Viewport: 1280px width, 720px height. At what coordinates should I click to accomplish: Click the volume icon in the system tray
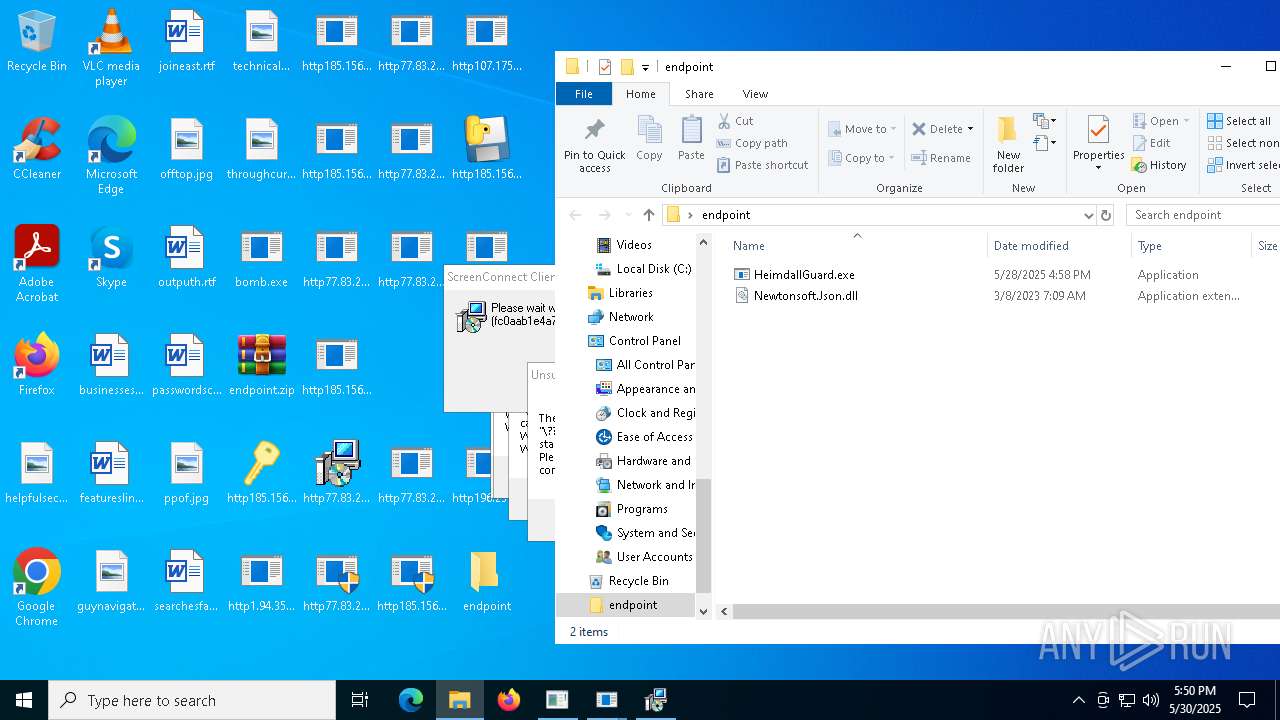[1151, 700]
